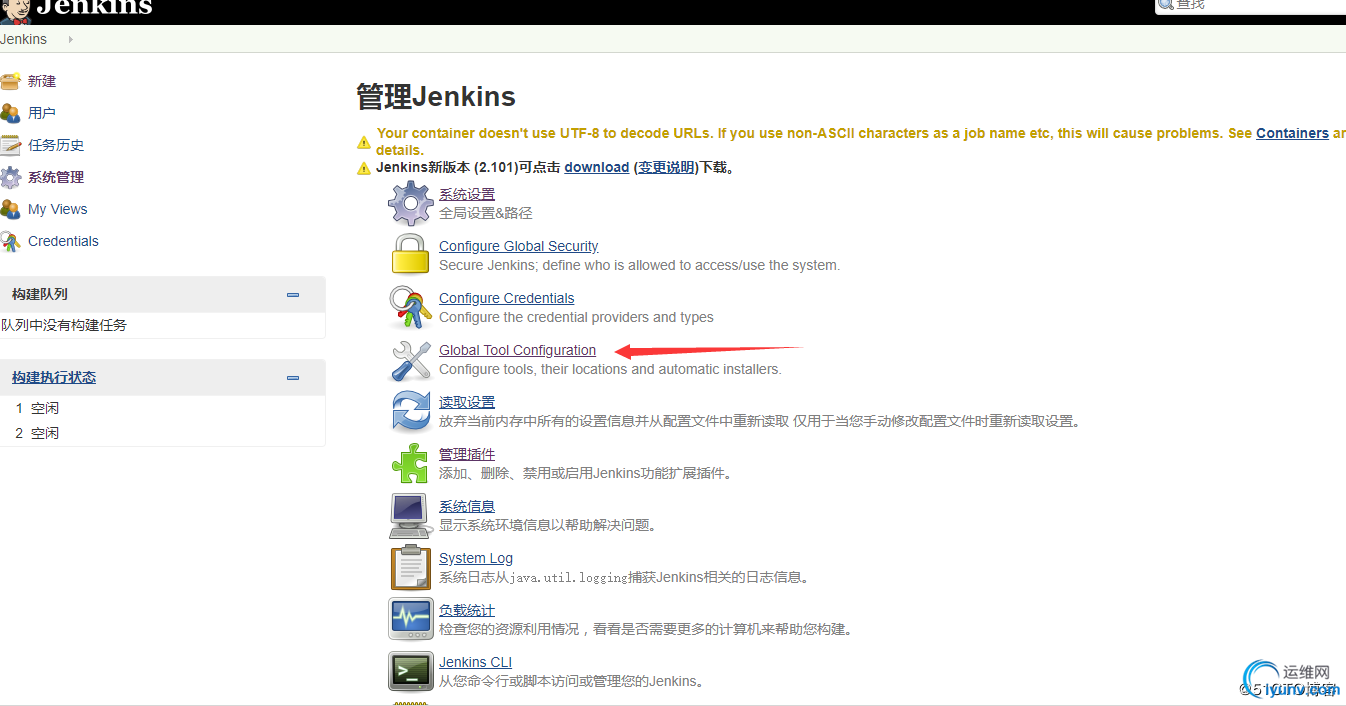The height and width of the screenshot is (706, 1346).
Task: Click executor 1 空闲 row
Action: pos(163,408)
